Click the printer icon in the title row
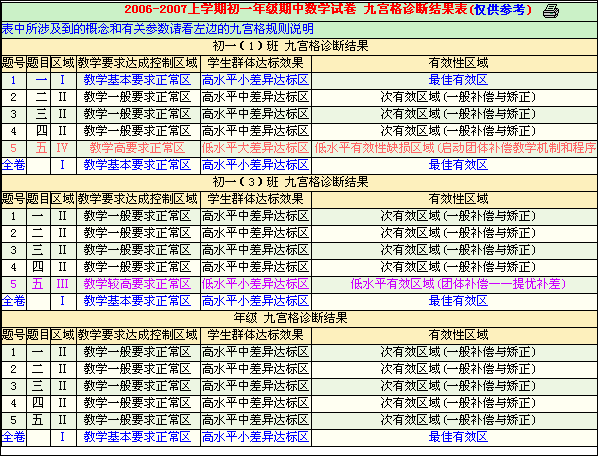598x456 pixels. tap(551, 11)
